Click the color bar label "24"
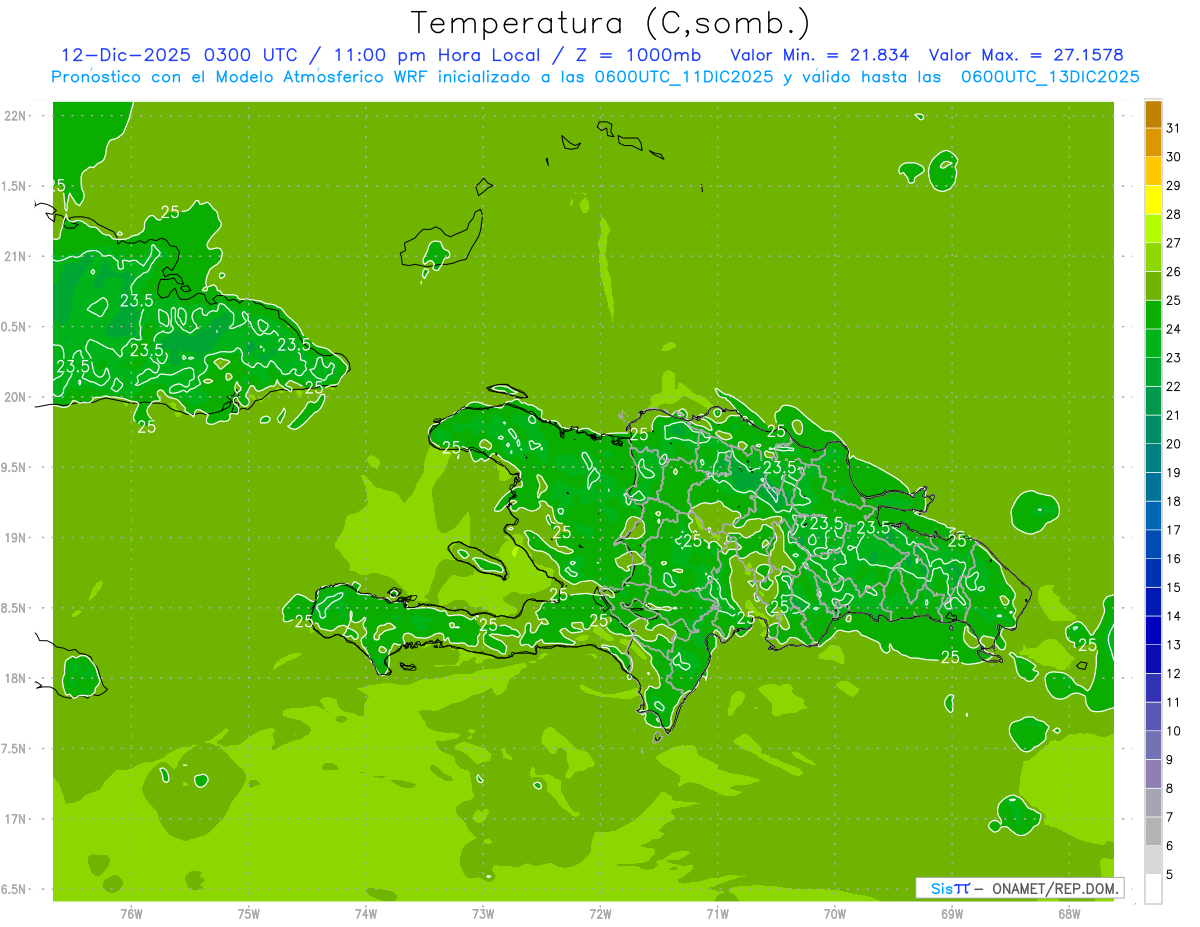 click(1173, 328)
